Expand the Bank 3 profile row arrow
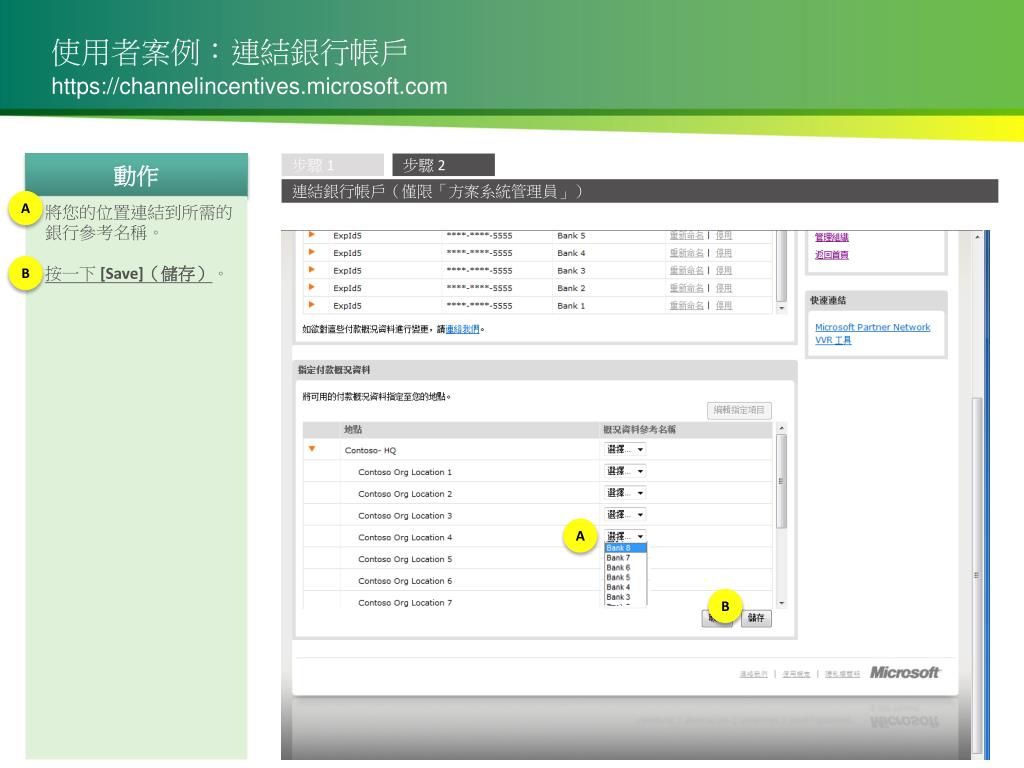The width and height of the screenshot is (1024, 768). pos(312,270)
